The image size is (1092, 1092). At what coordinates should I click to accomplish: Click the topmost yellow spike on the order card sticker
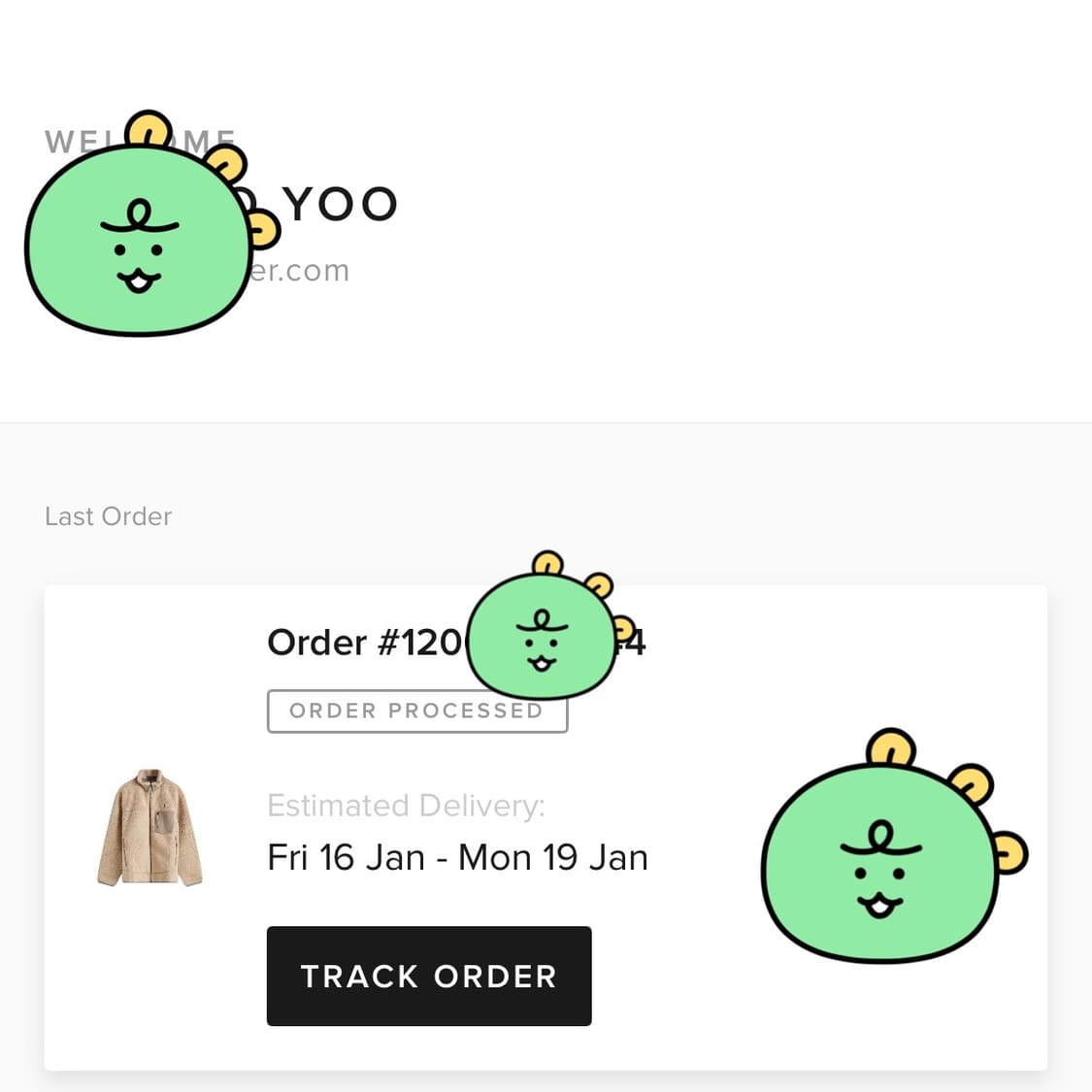[x=891, y=746]
